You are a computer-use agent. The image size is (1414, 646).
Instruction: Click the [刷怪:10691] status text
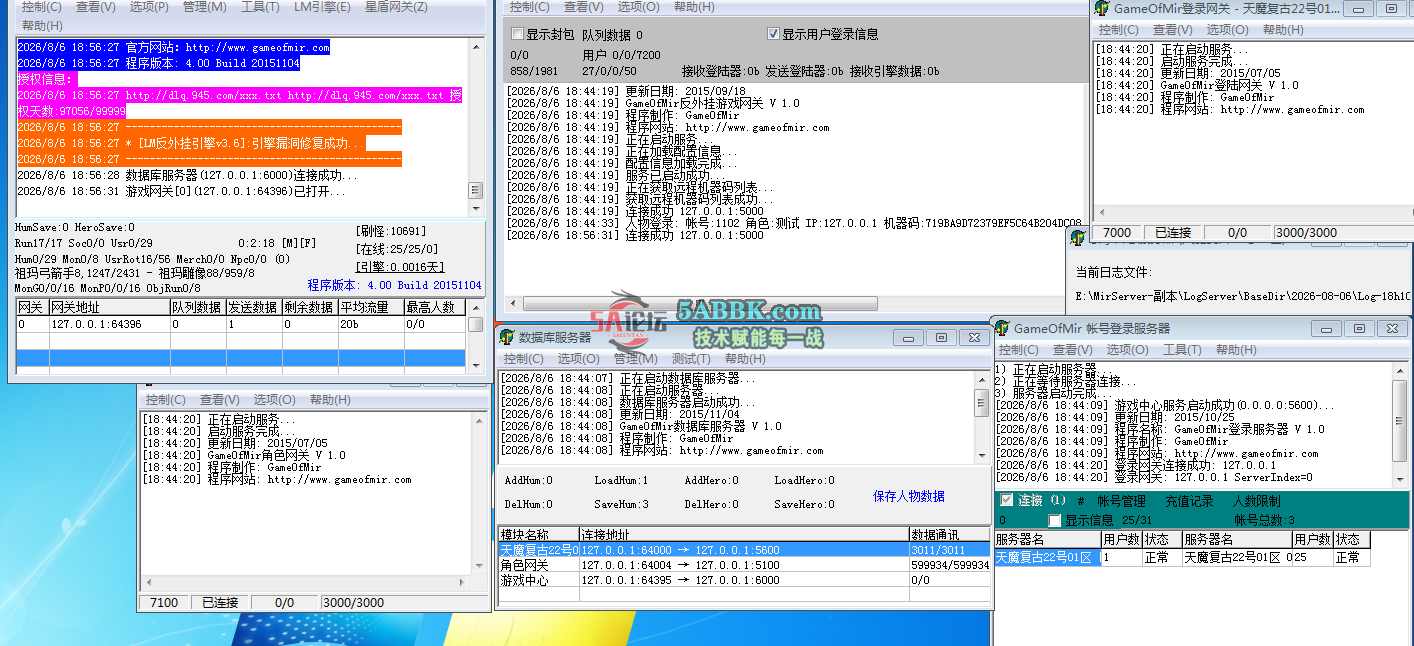click(x=390, y=231)
